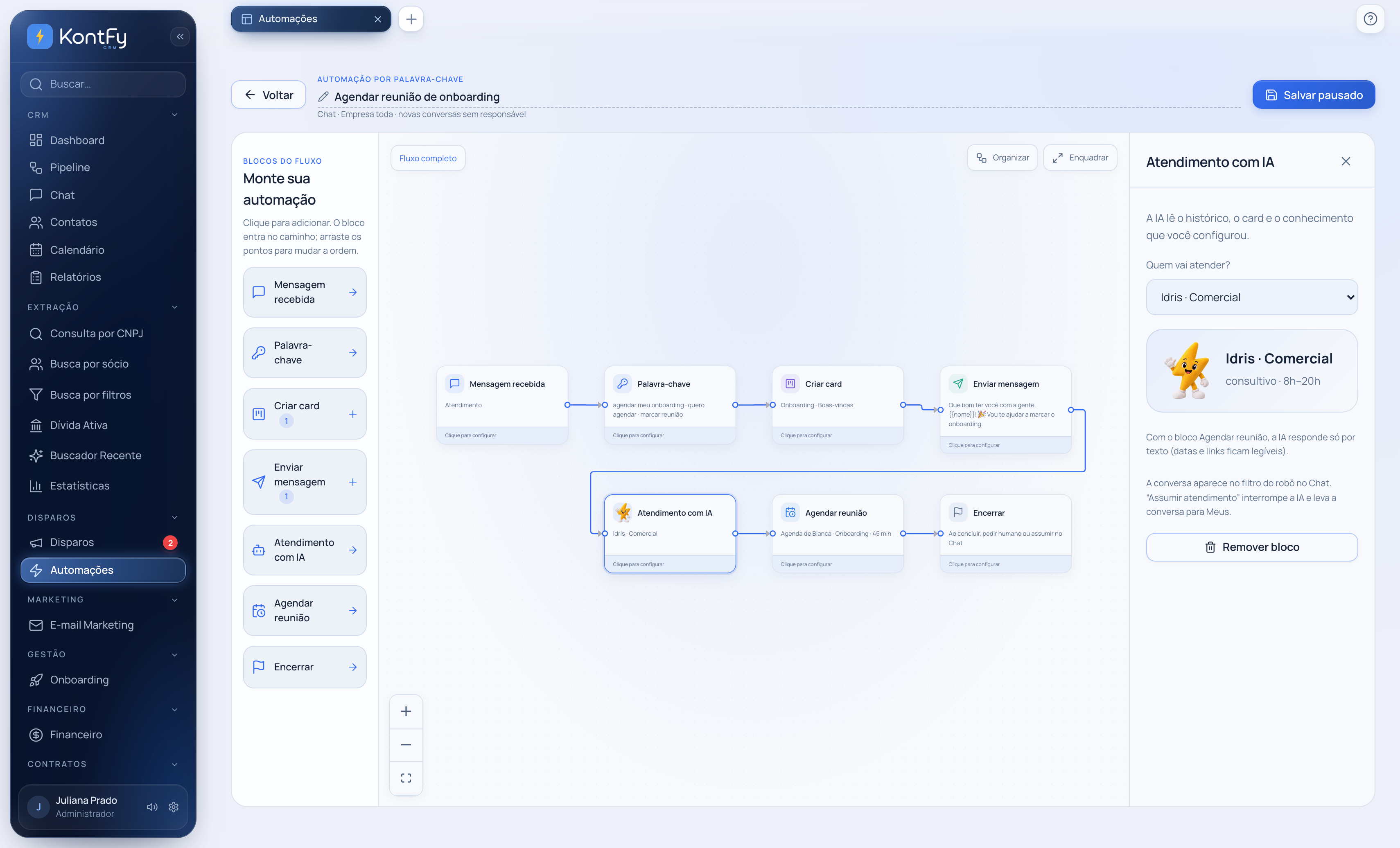Open the help question mark icon
This screenshot has width=1400, height=848.
click(1370, 19)
